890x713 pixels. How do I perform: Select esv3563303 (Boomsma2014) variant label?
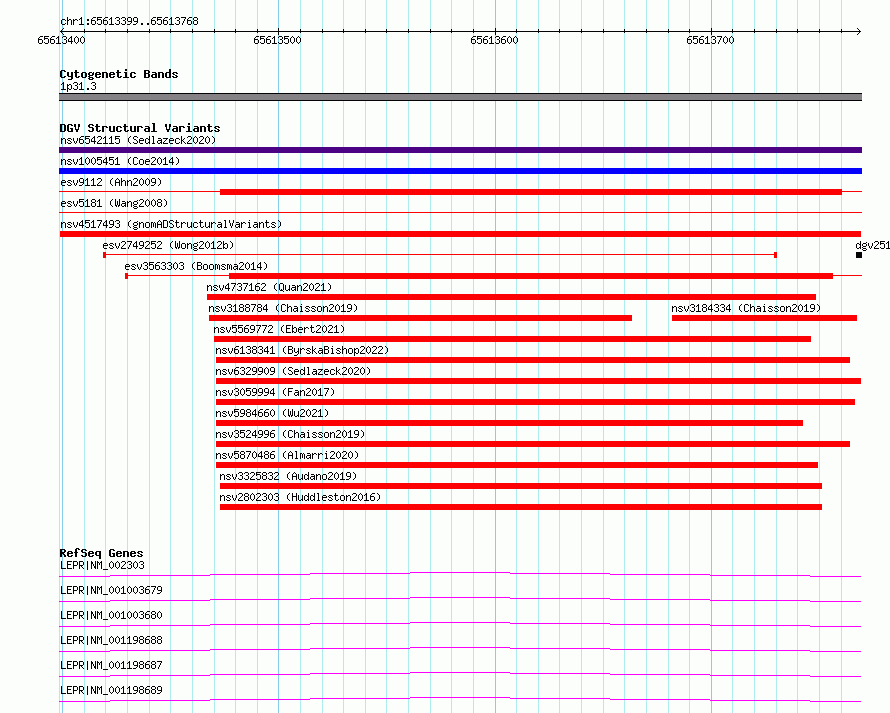click(x=196, y=266)
